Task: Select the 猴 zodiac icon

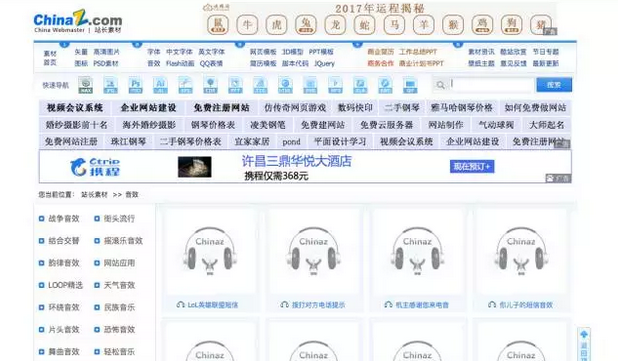Action: [453, 25]
